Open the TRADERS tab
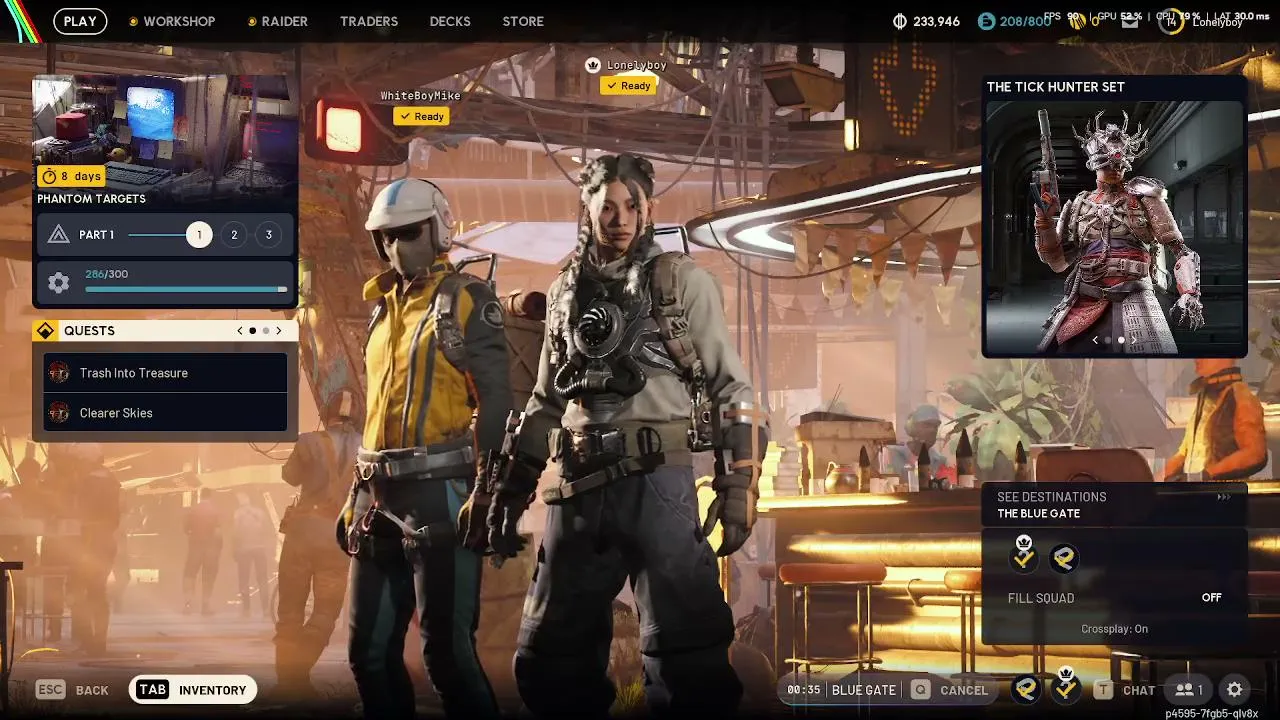 coord(369,21)
